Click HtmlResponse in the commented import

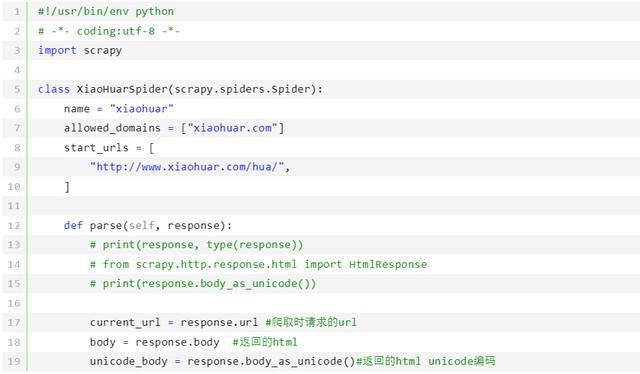388,265
